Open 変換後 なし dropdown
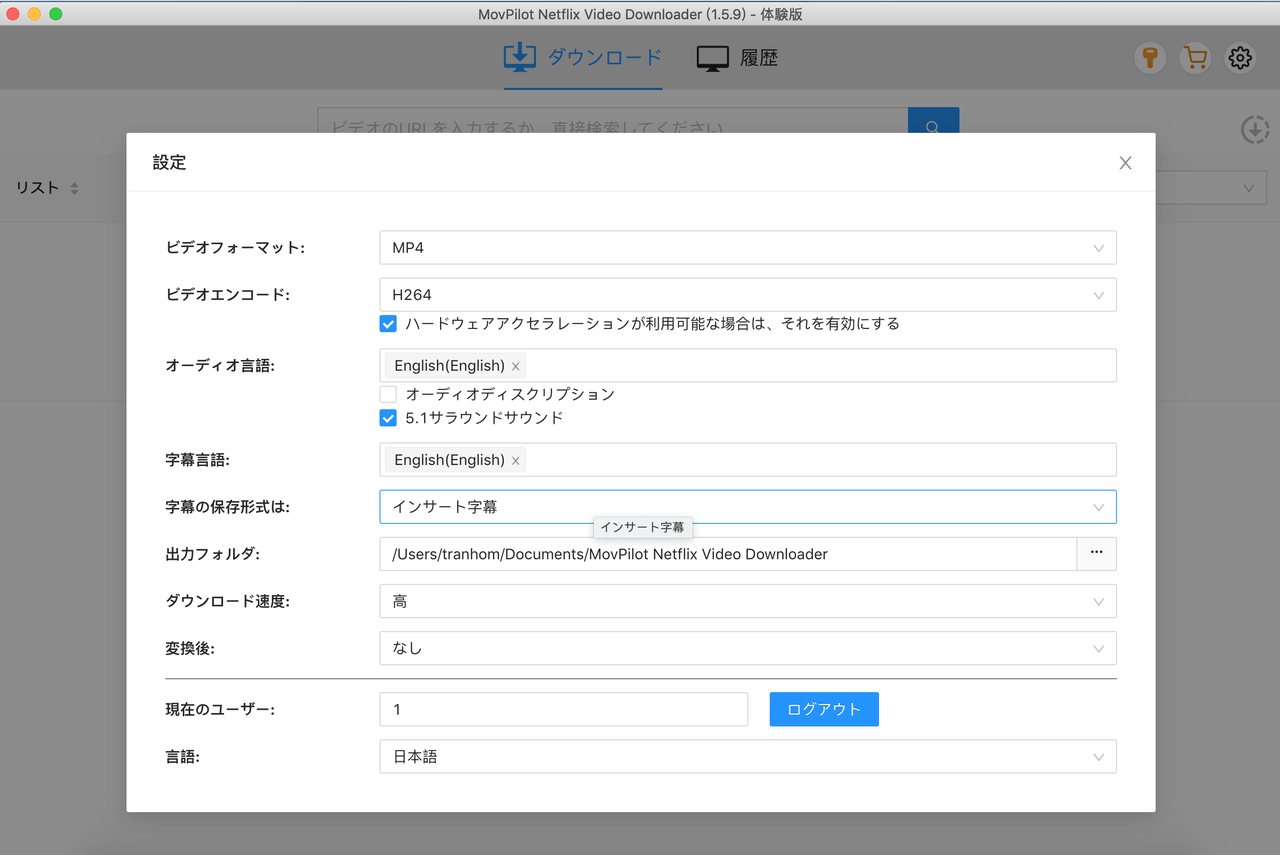1280x855 pixels. 748,648
